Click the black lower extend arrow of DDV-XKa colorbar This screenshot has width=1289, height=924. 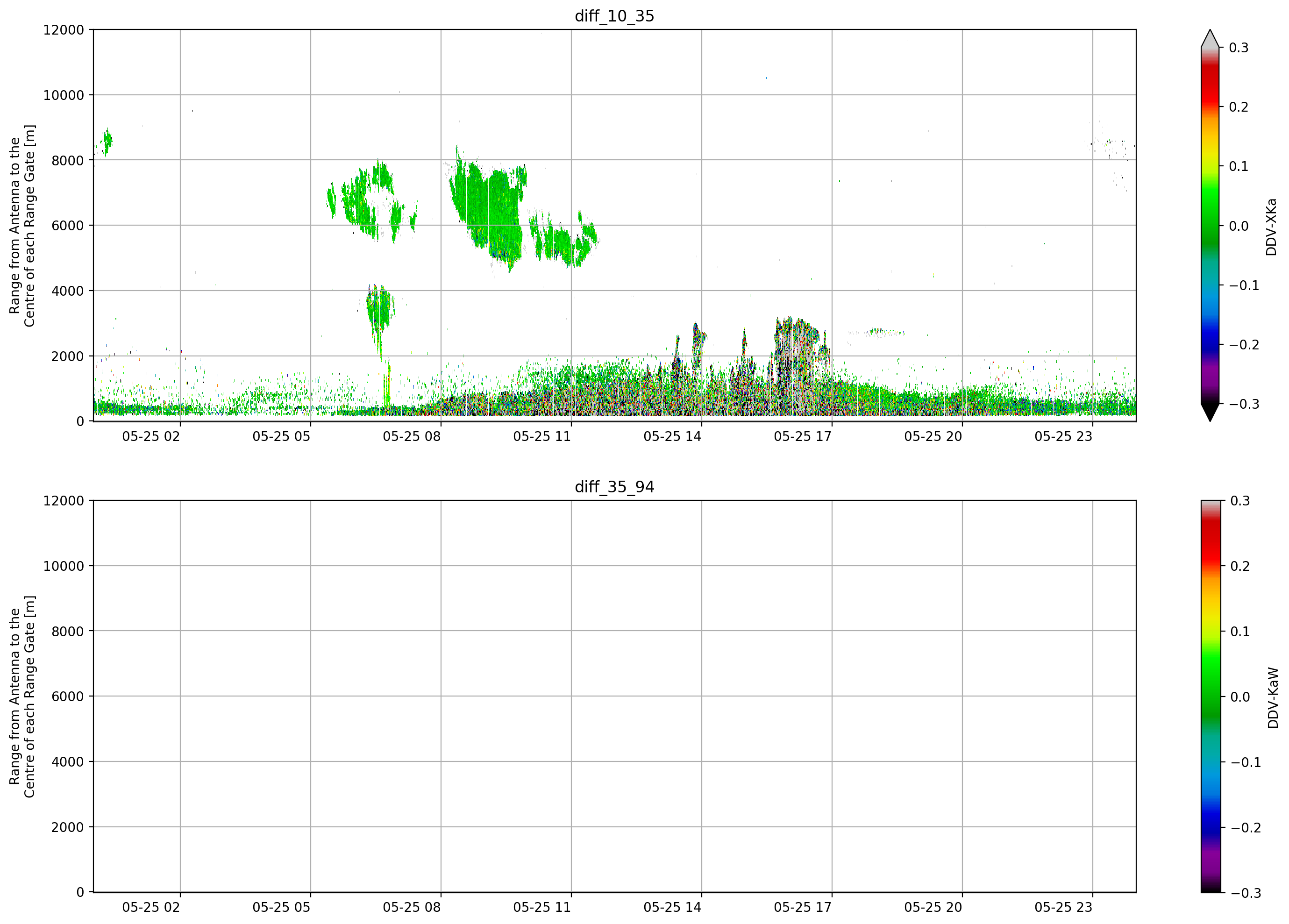coord(1210,412)
